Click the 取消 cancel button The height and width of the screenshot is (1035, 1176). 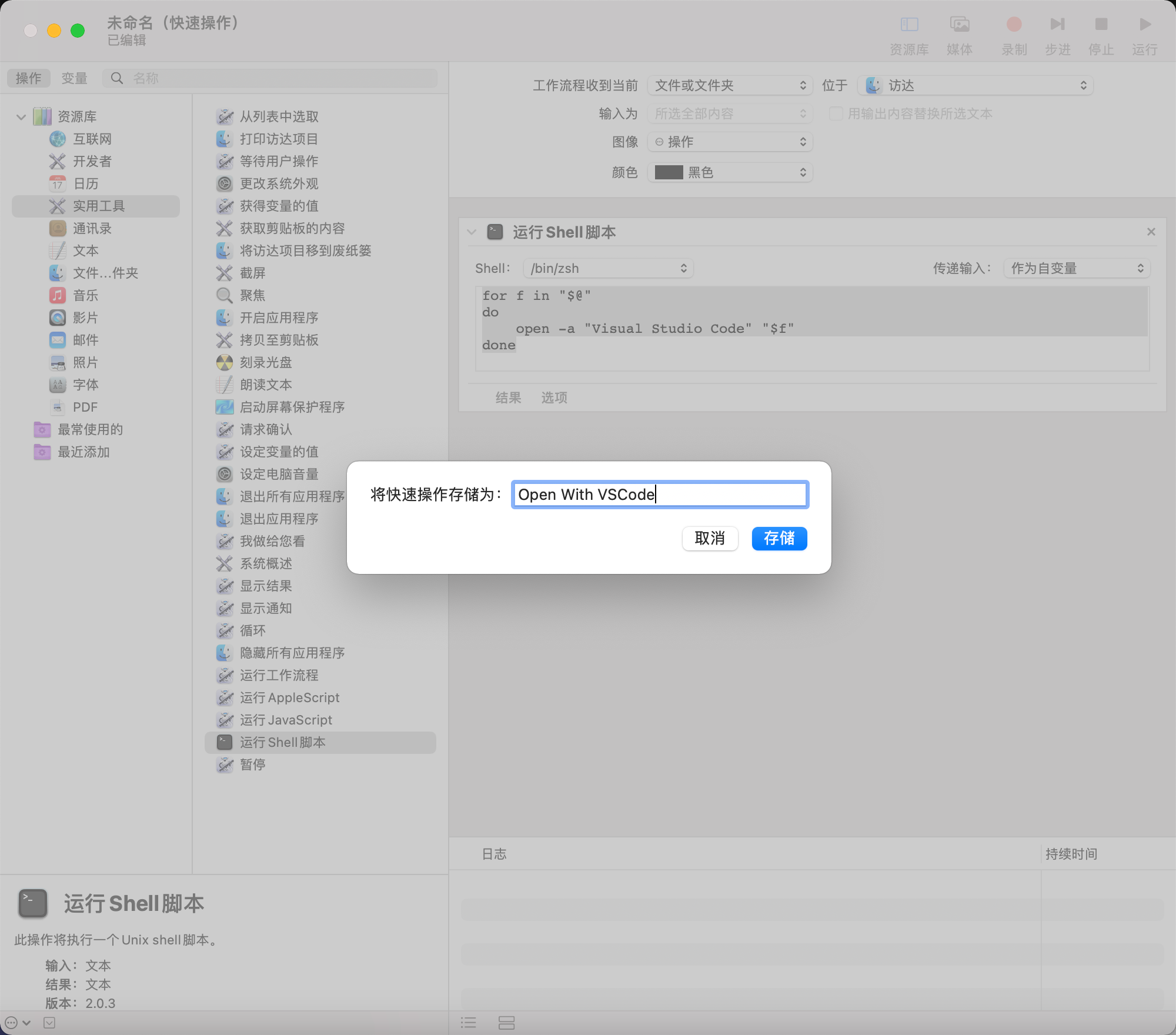click(x=710, y=538)
